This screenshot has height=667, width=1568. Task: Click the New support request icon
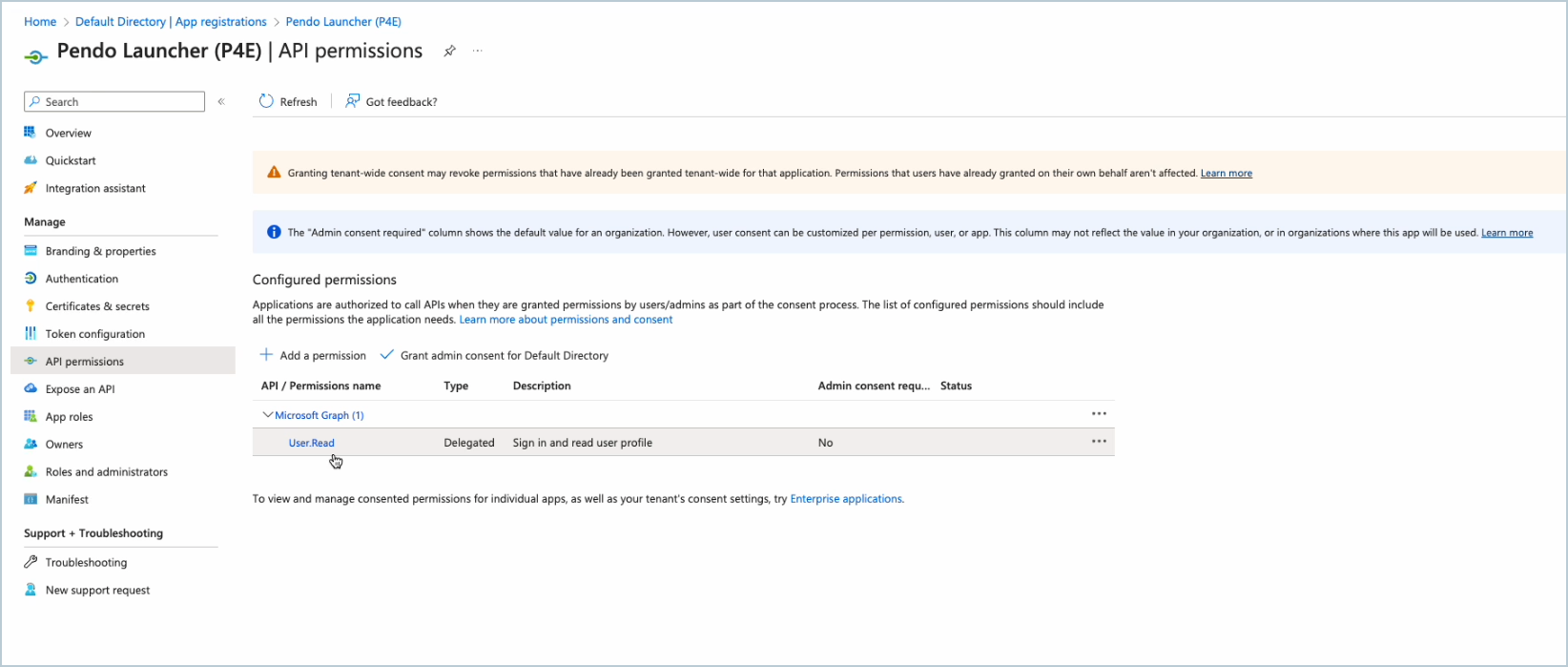tap(30, 590)
